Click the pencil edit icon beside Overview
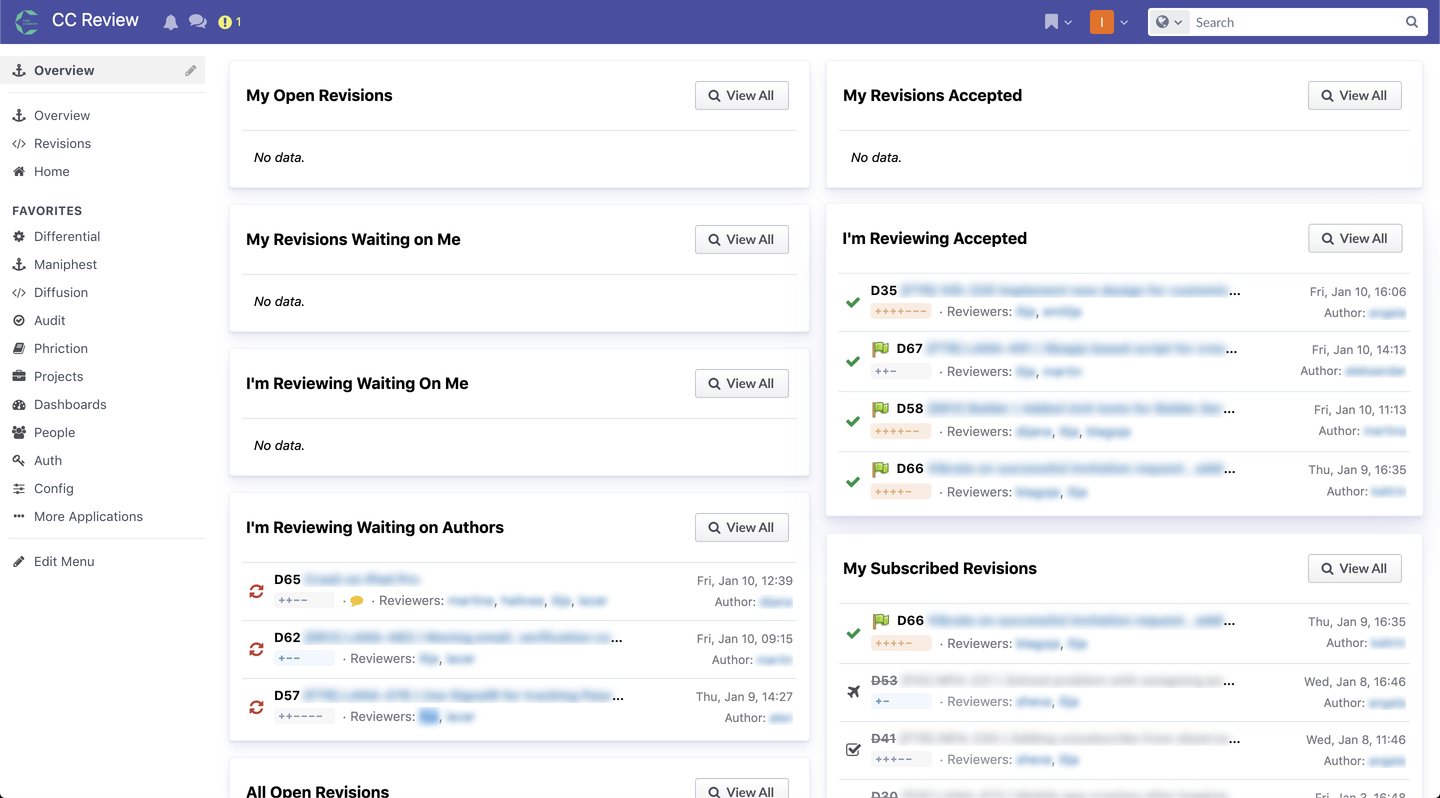Image resolution: width=1440 pixels, height=798 pixels. (191, 70)
